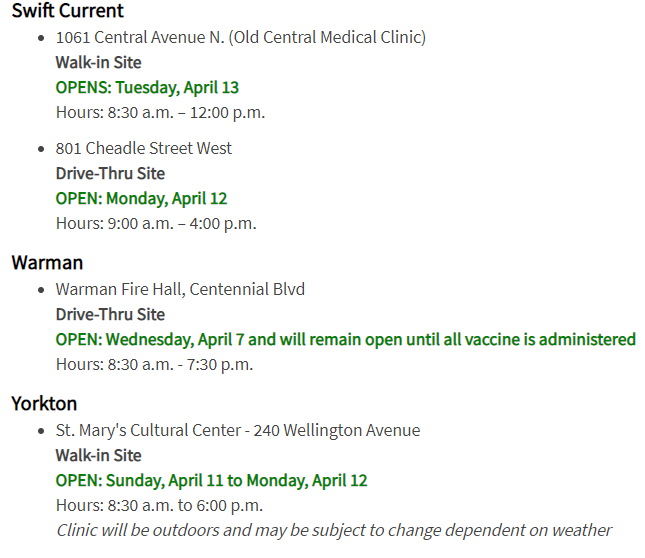
Task: Click the Warman heading
Action: (x=47, y=263)
